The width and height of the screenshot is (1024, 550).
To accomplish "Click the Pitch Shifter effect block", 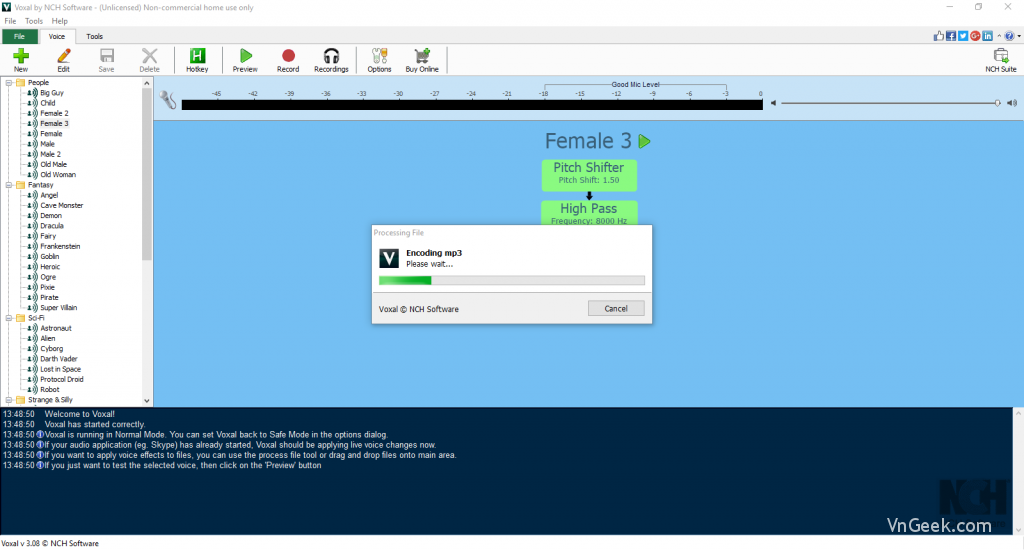I will (589, 175).
